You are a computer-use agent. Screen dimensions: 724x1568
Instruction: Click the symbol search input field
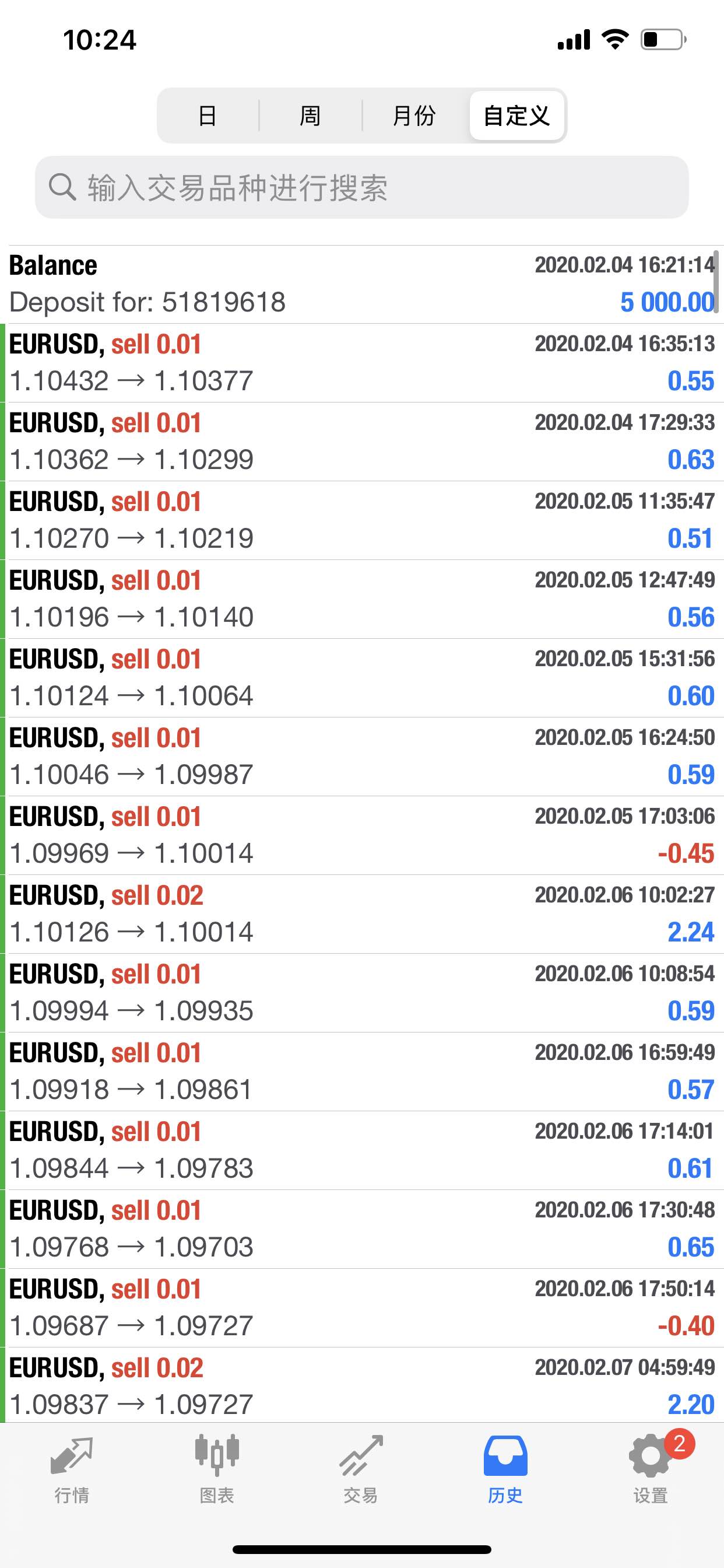pos(362,187)
